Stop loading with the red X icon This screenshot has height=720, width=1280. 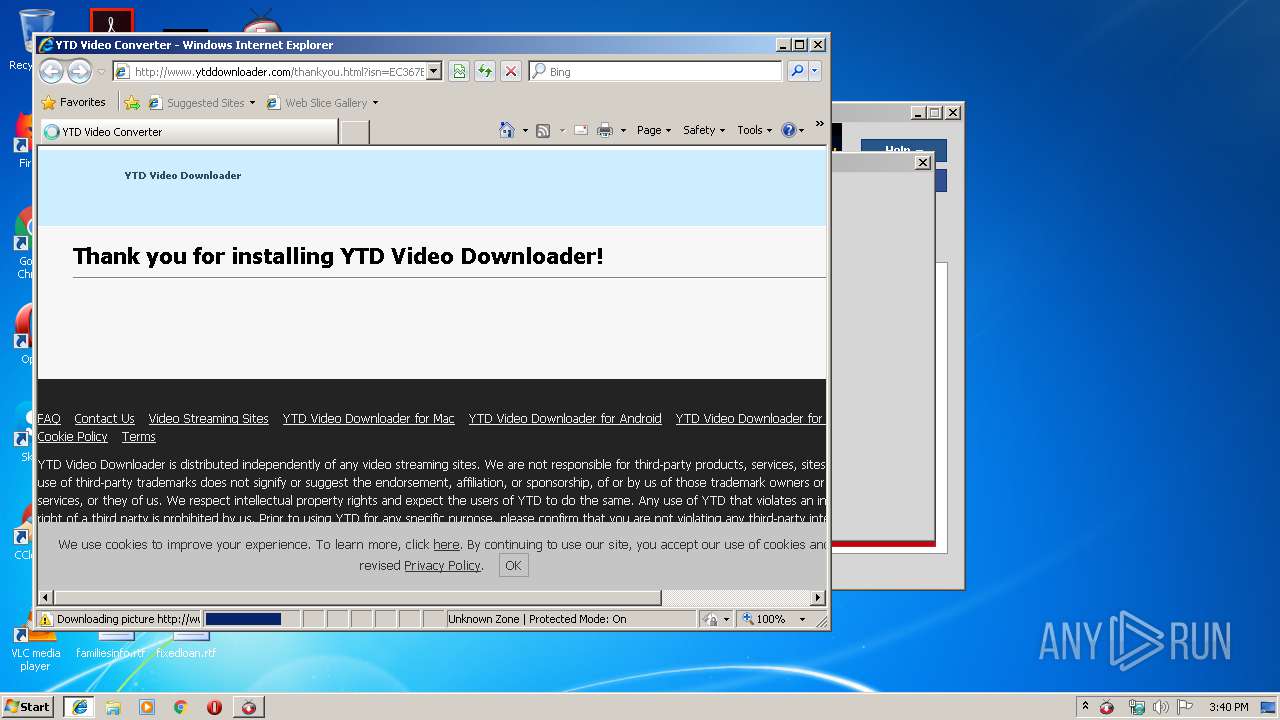click(x=510, y=71)
